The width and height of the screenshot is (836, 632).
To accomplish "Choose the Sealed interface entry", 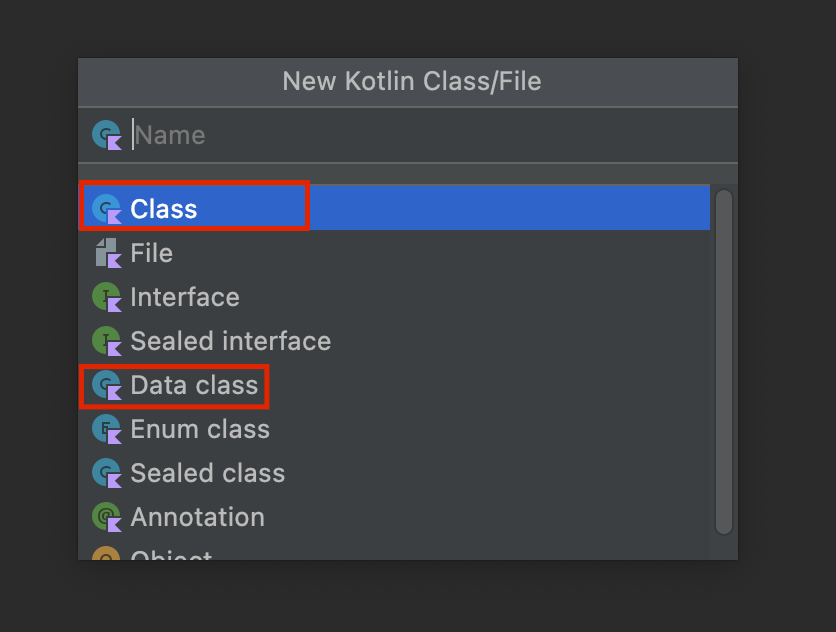I will (x=231, y=341).
